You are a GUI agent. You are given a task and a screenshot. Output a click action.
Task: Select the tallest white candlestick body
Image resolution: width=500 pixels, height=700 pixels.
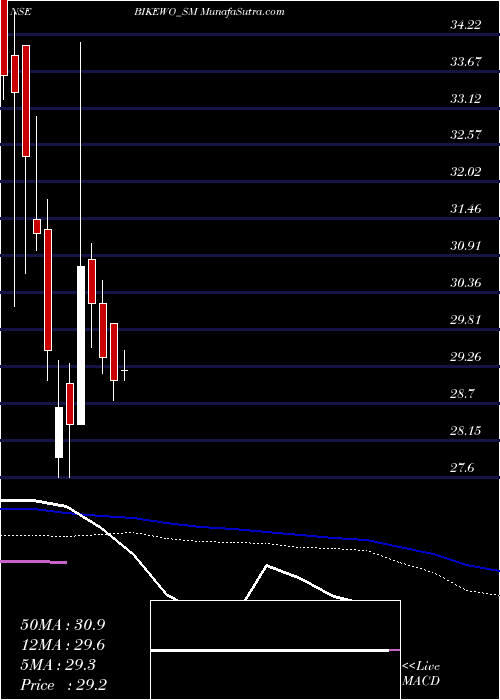[x=81, y=345]
